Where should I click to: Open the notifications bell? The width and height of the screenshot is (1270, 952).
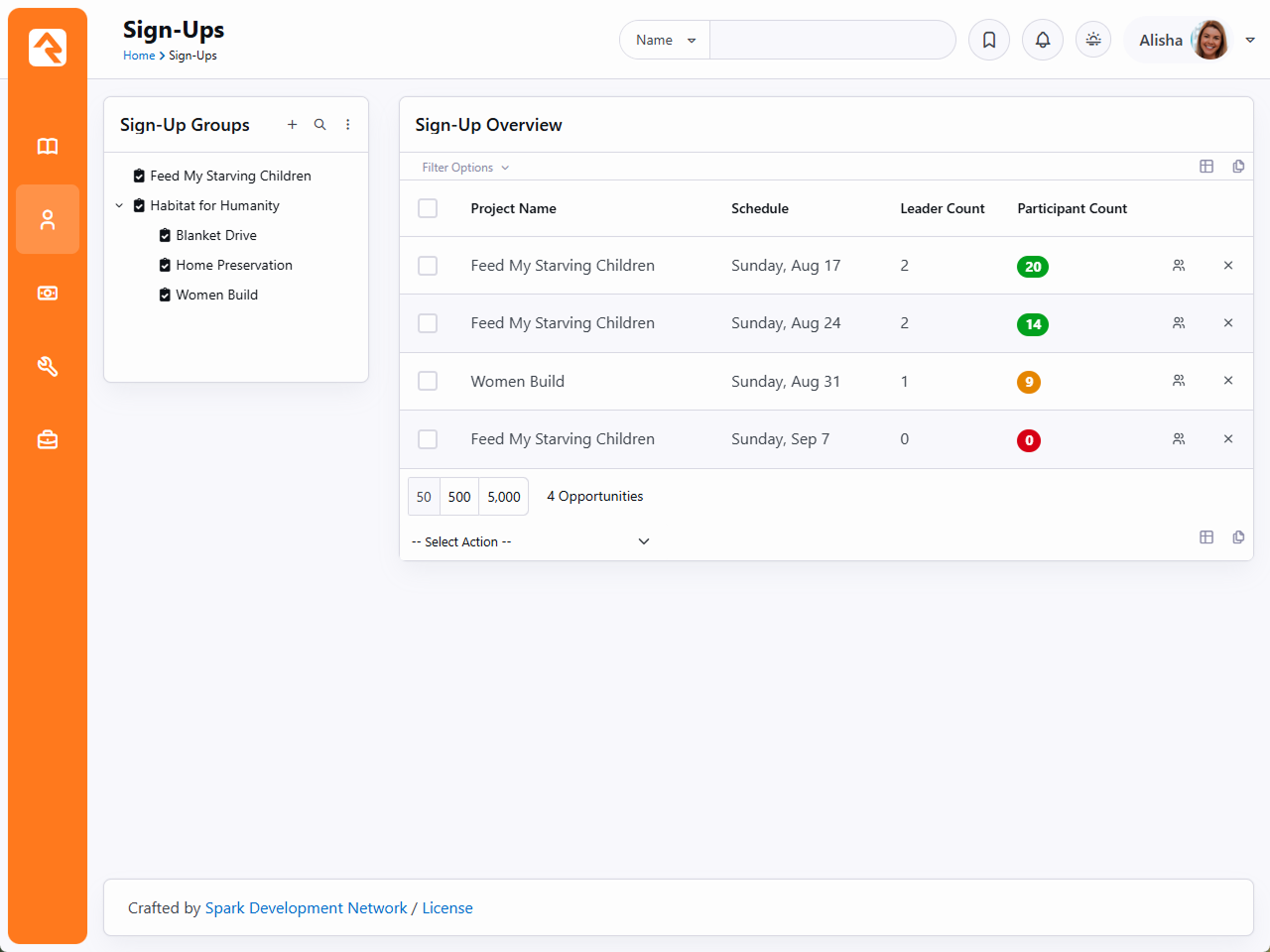click(x=1043, y=40)
